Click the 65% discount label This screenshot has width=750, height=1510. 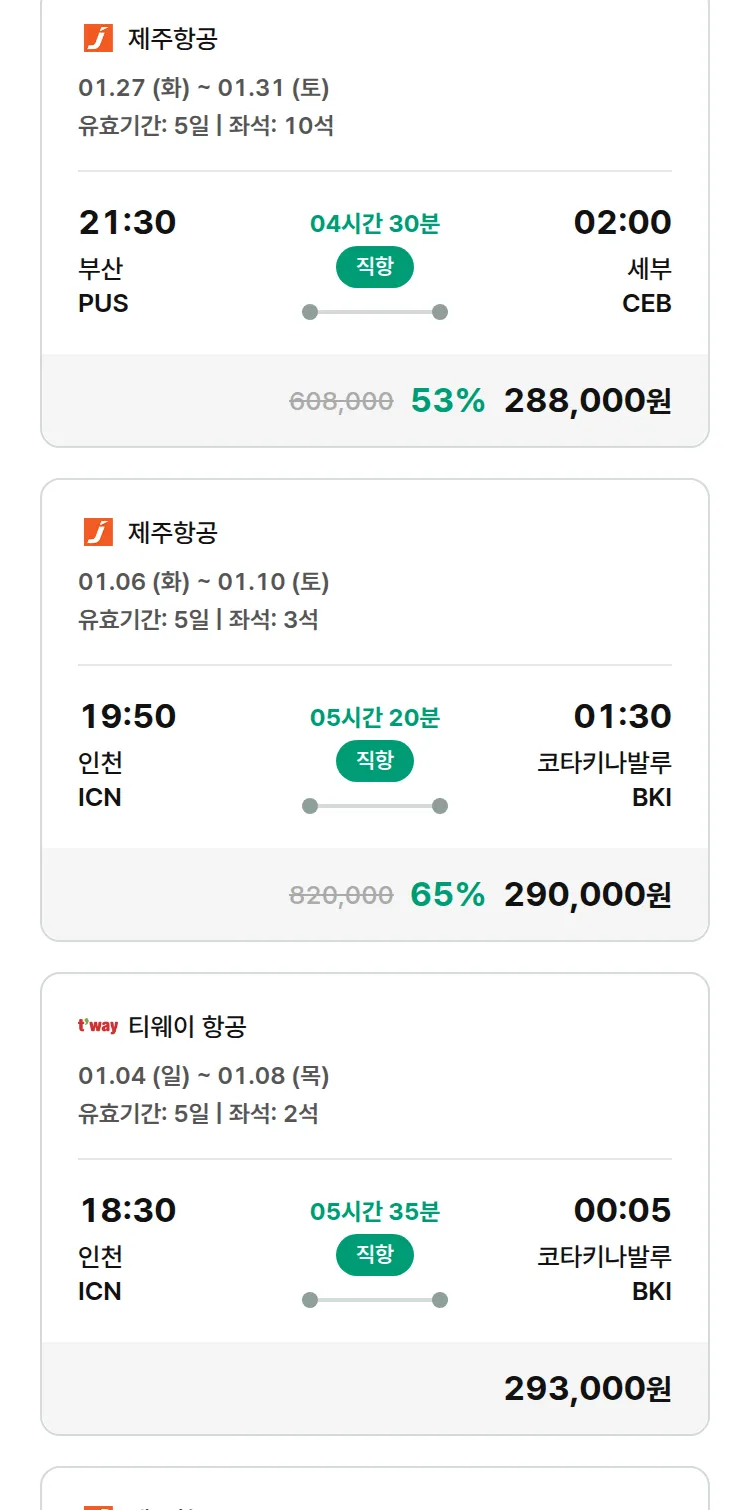[447, 895]
